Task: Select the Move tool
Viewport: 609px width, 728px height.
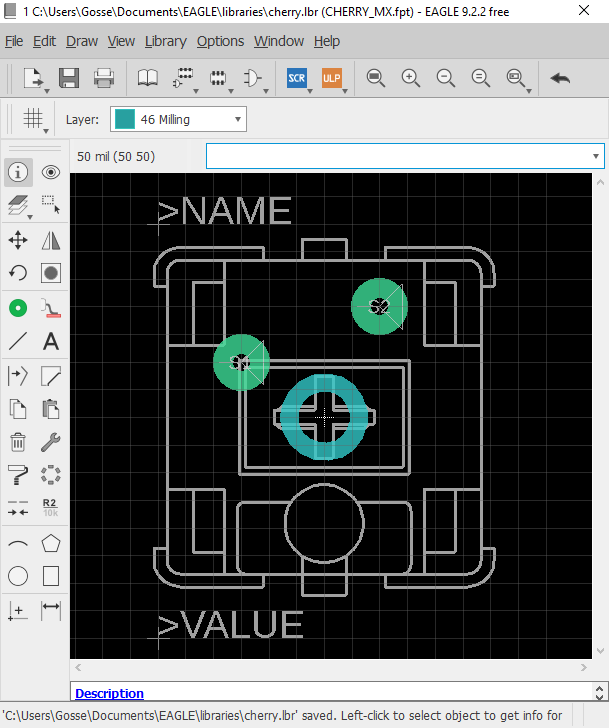Action: 18,240
